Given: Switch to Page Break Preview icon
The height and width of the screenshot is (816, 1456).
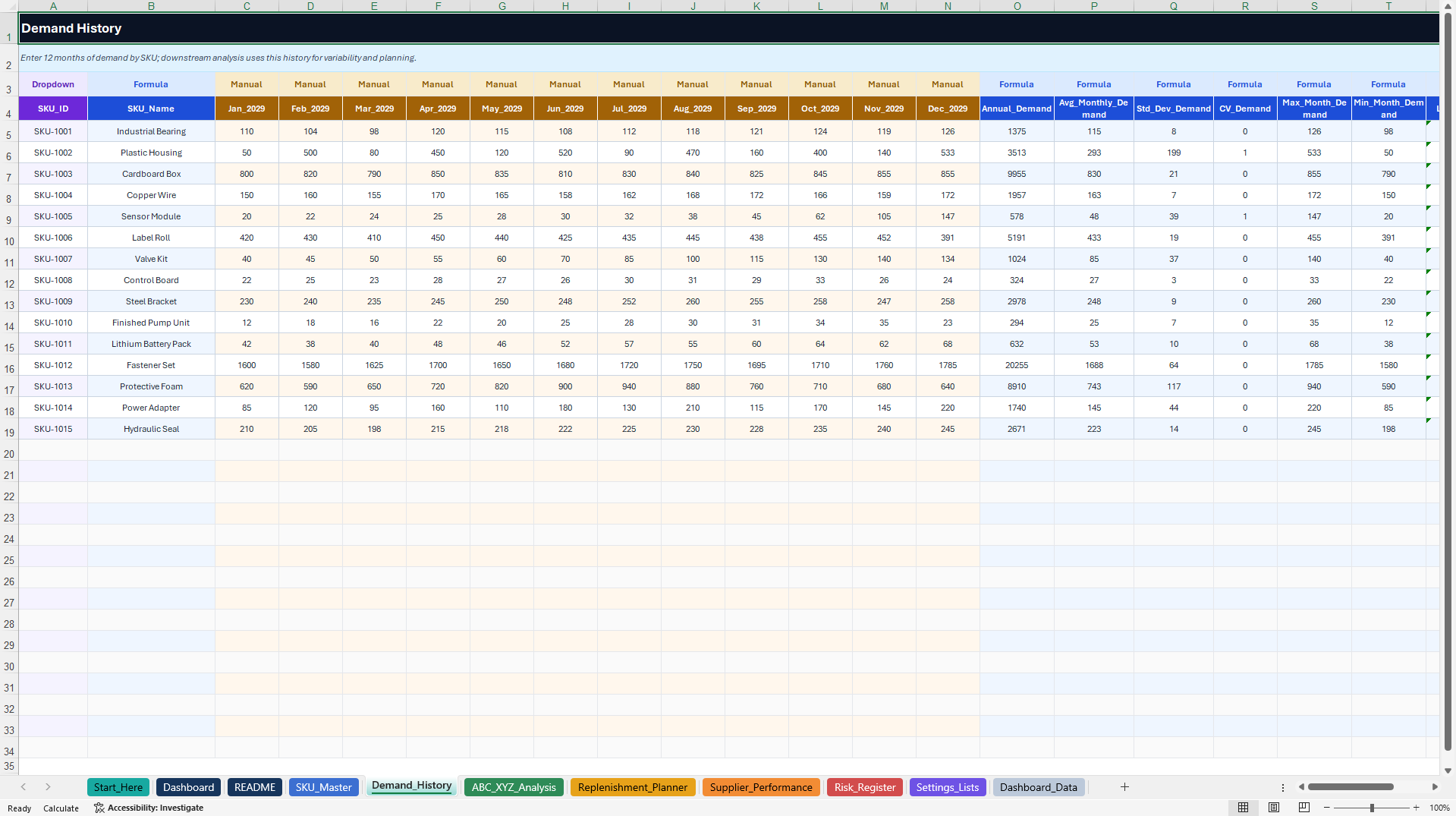Looking at the screenshot, I should [1304, 808].
